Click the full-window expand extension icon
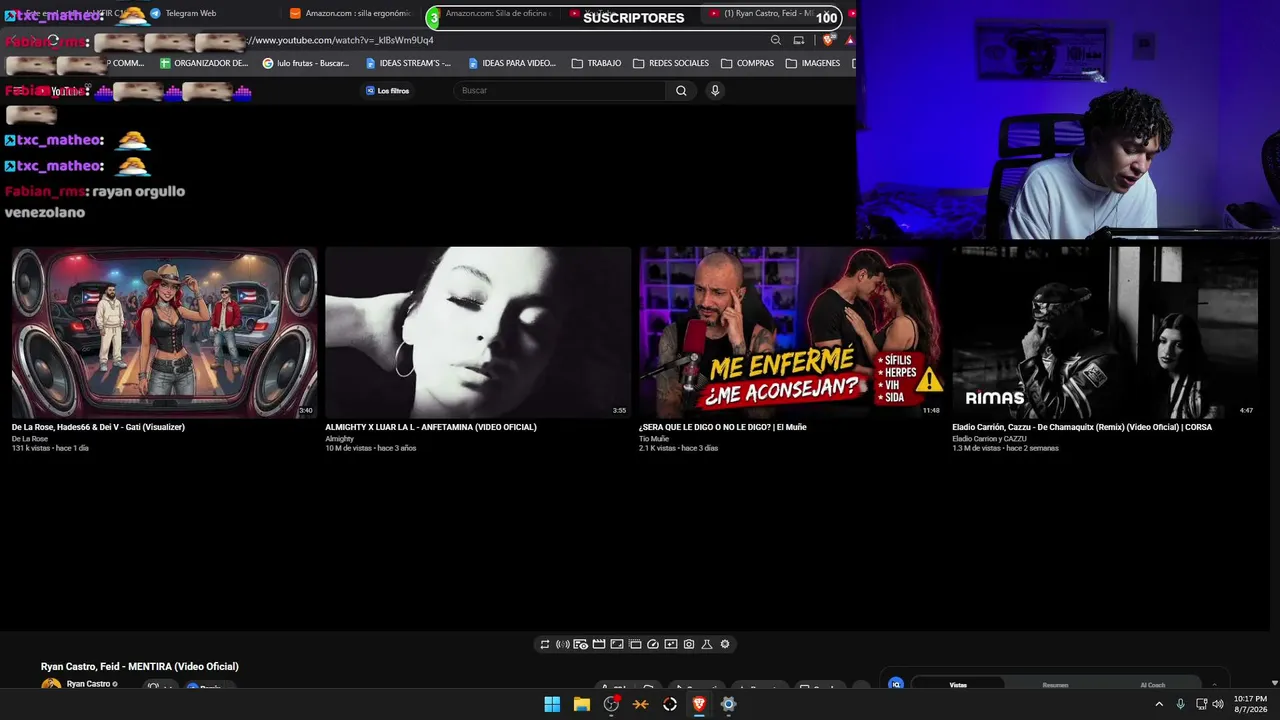Screen dimensions: 1280x720 point(617,645)
